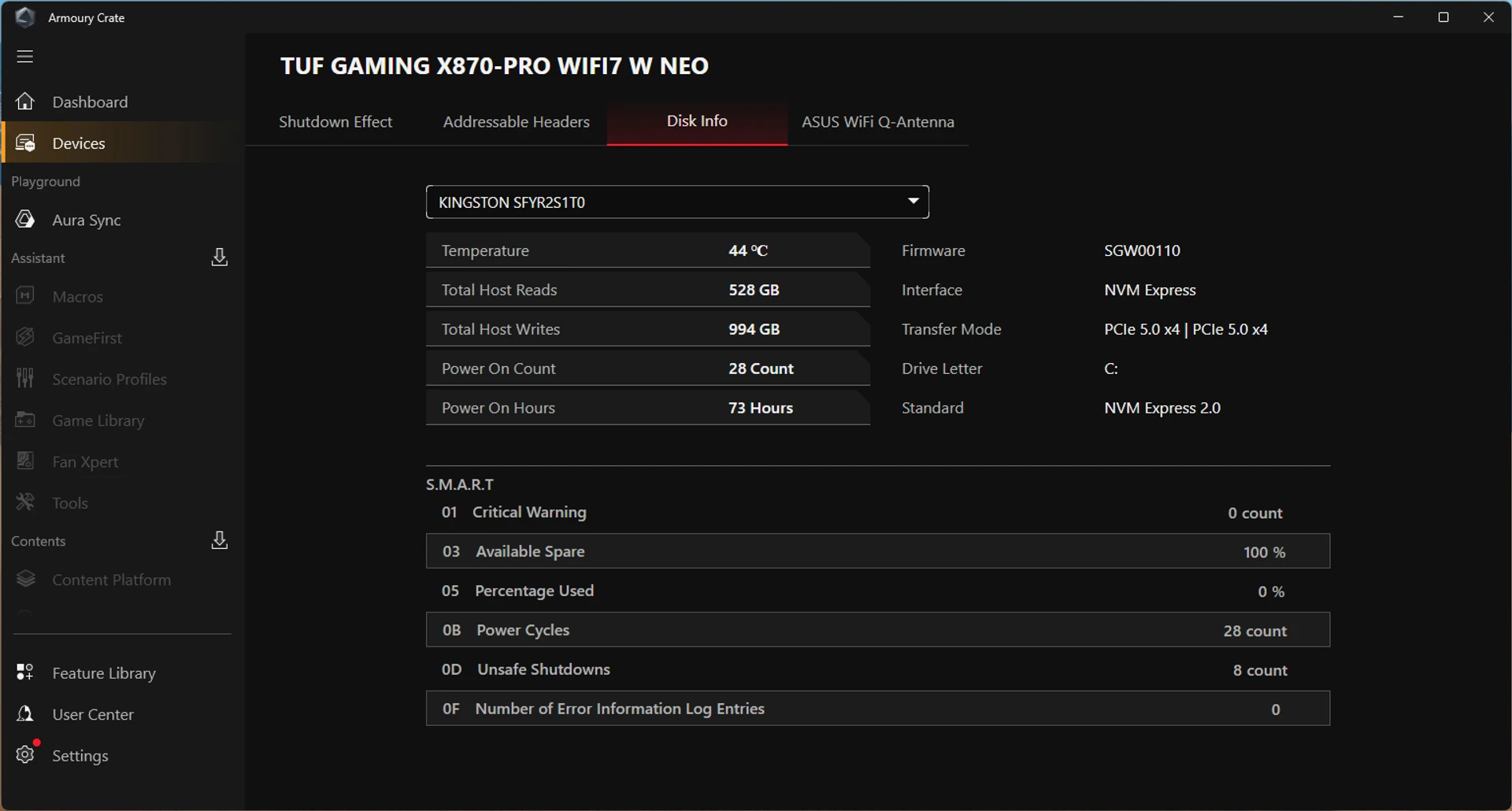Viewport: 1512px width, 811px height.
Task: Click the Aura Sync icon
Action: (x=25, y=220)
